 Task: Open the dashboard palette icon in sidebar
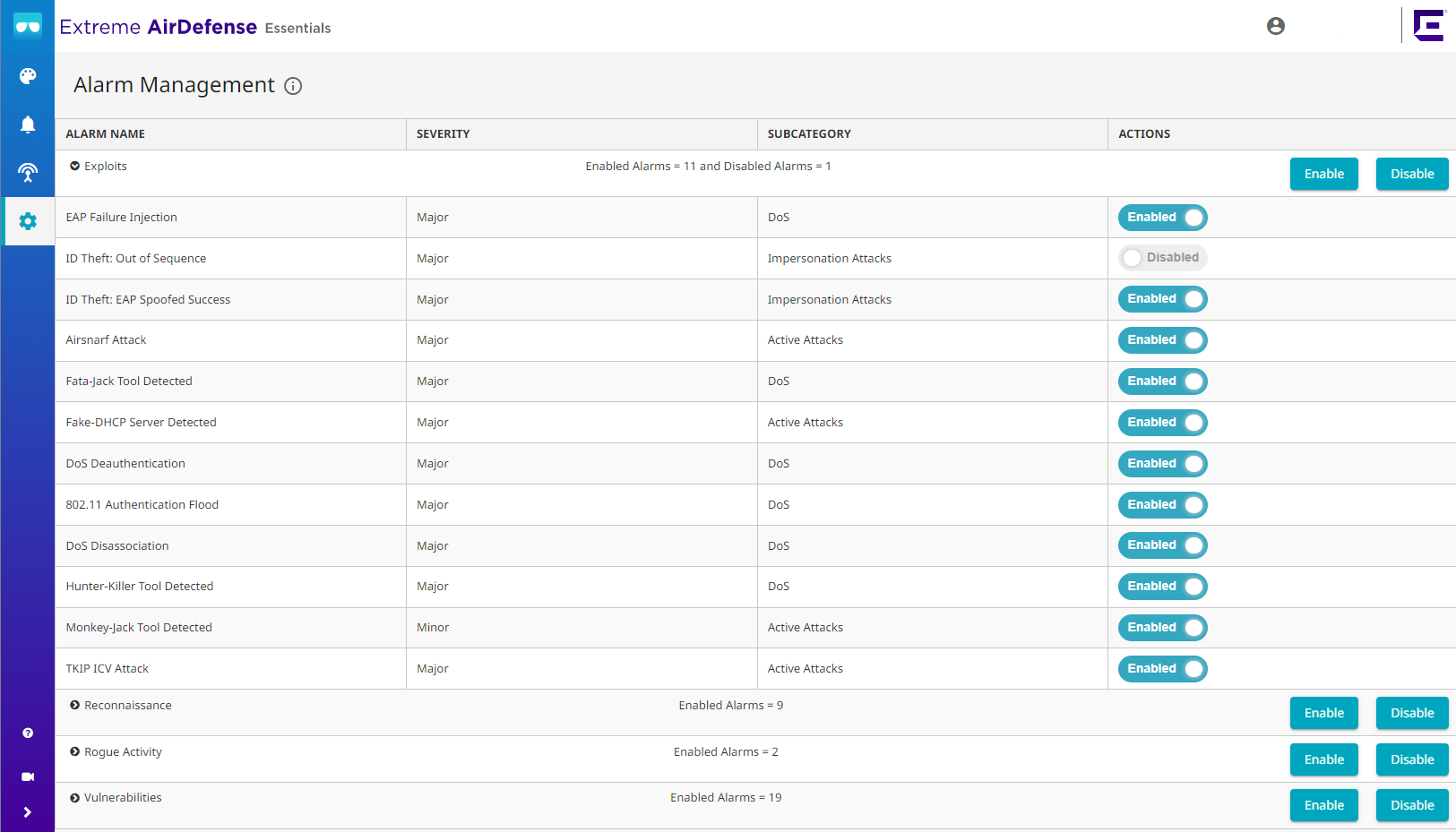click(28, 76)
